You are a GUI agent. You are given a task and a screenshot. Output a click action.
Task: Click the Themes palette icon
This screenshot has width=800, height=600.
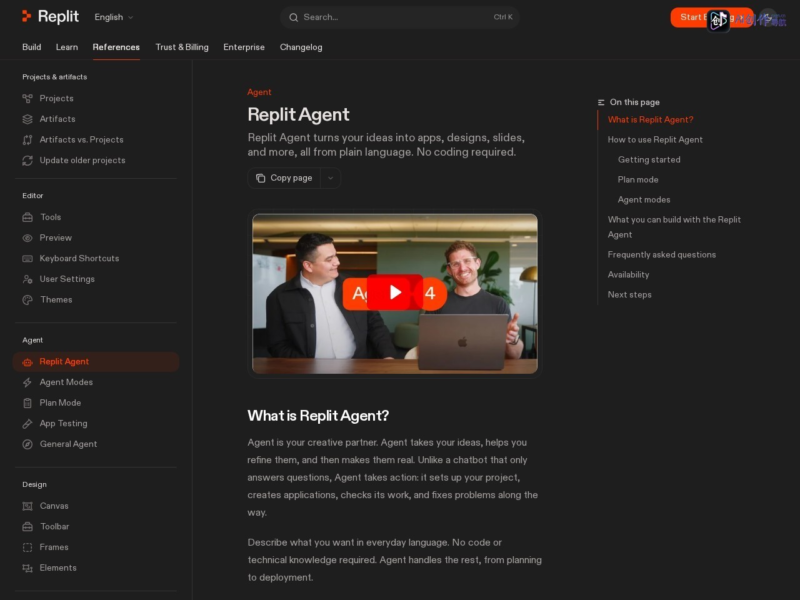point(28,300)
